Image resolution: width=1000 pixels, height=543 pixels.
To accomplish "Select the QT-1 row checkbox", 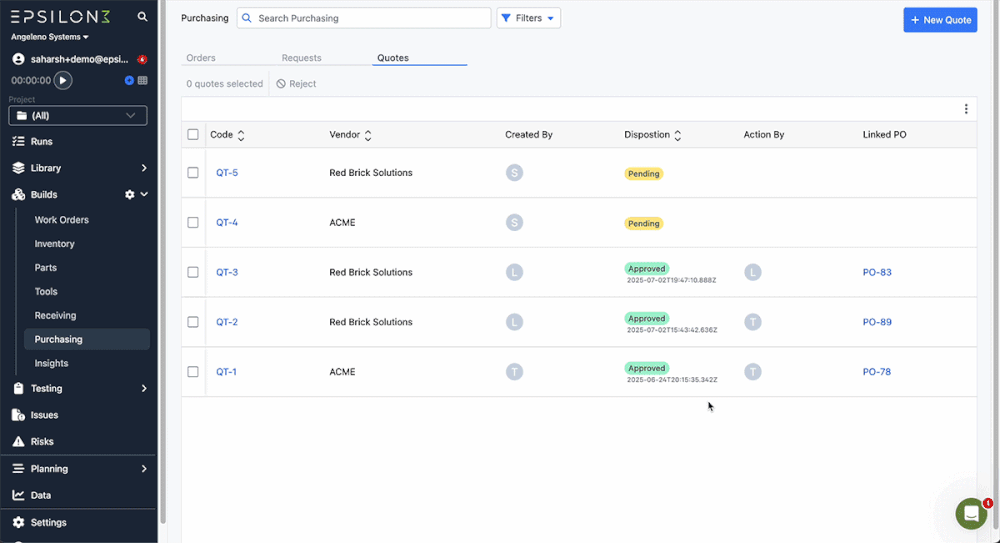I will 193,372.
